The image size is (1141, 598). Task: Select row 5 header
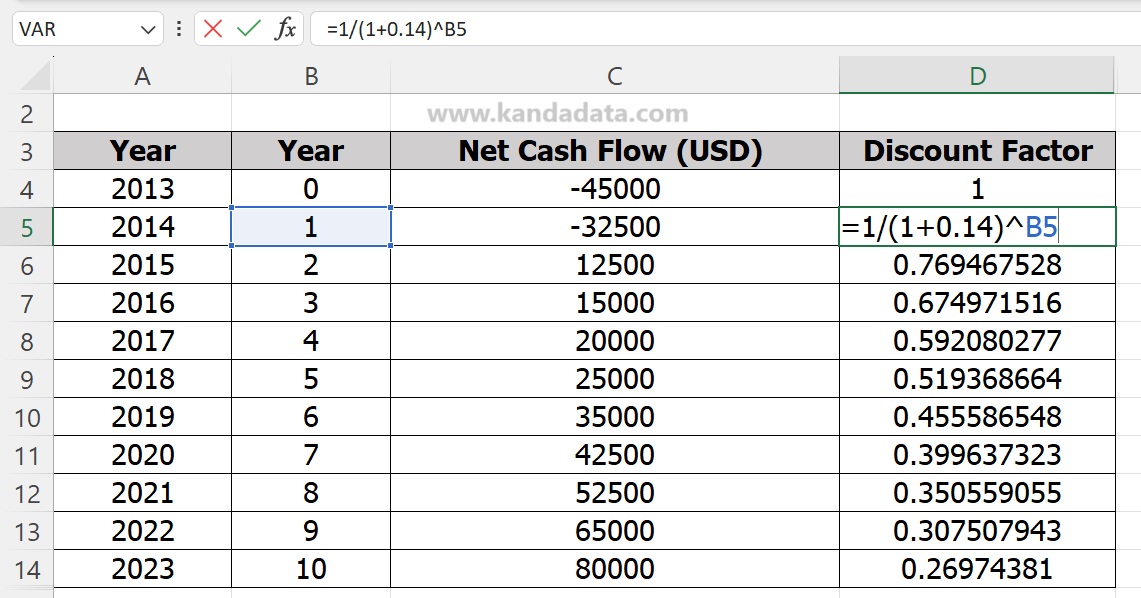(27, 228)
